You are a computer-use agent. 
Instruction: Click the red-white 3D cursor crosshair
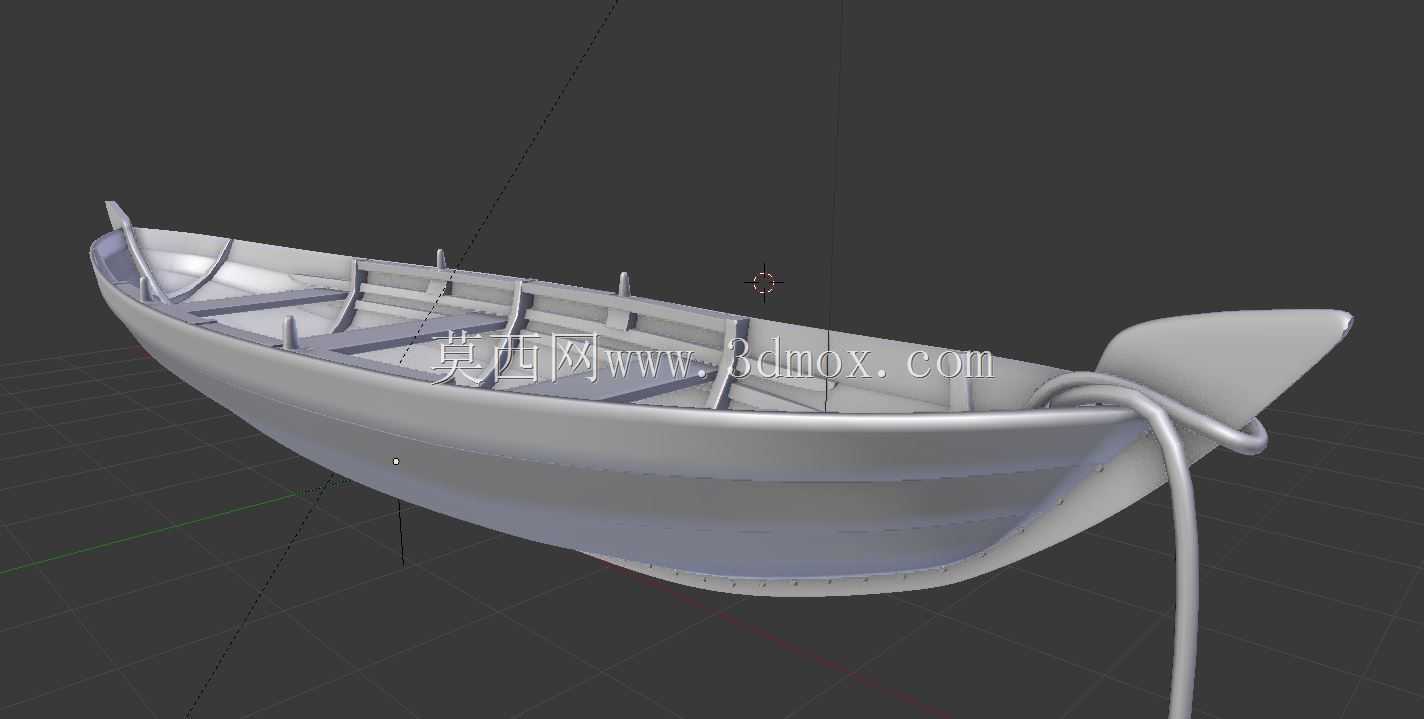click(x=764, y=283)
